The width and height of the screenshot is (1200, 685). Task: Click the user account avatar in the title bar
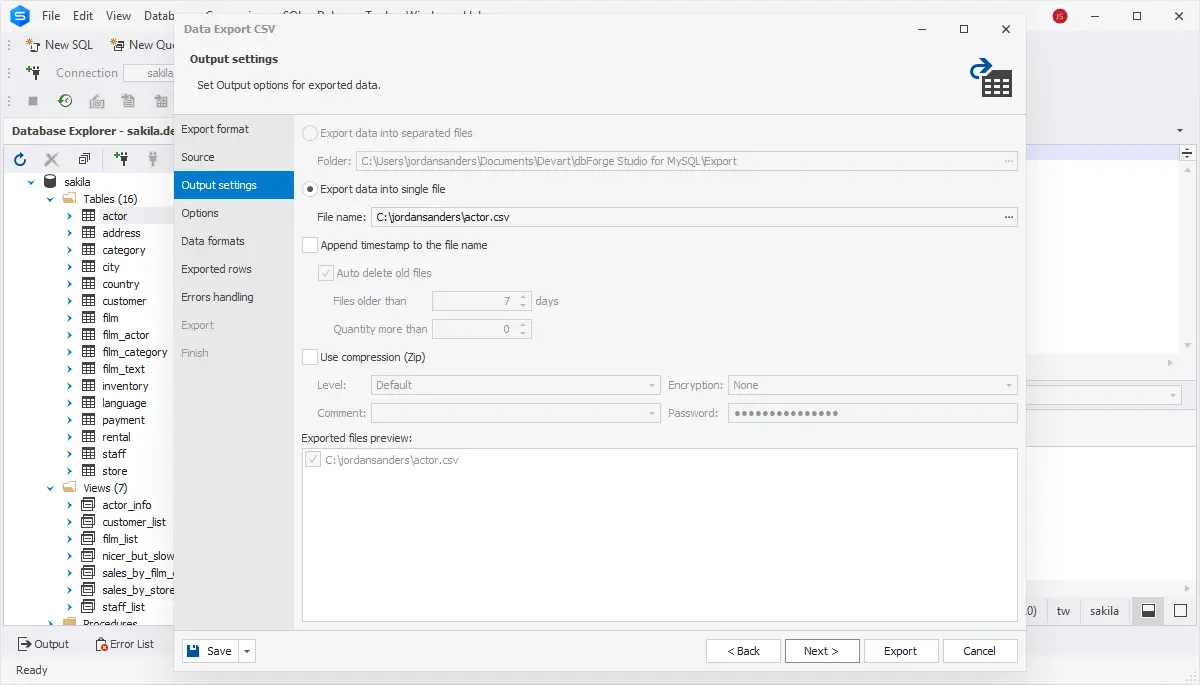point(1060,16)
